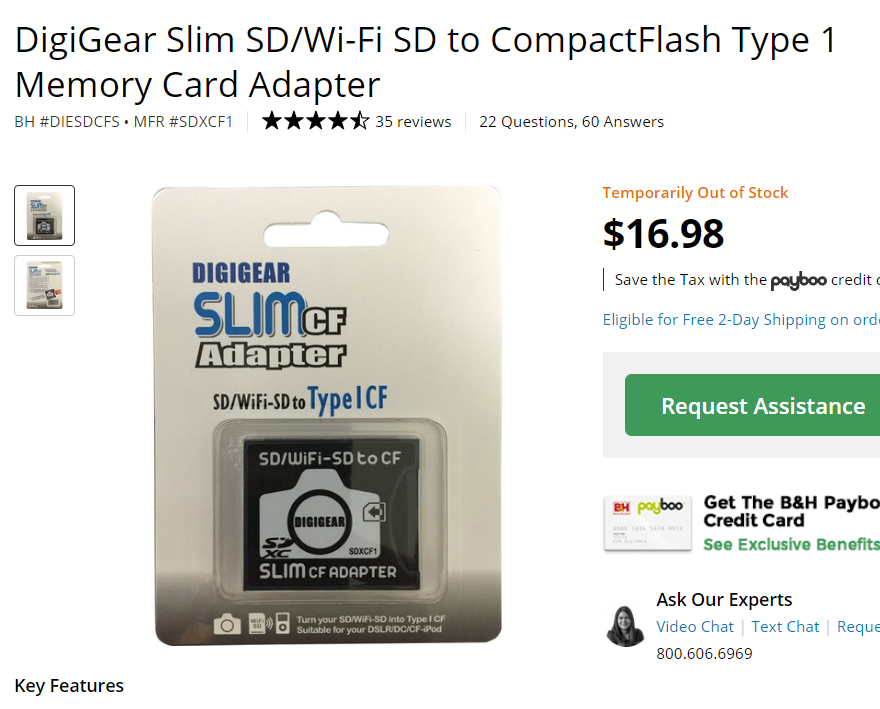Click the 800.606.6969 phone number
880x709 pixels.
(x=704, y=654)
